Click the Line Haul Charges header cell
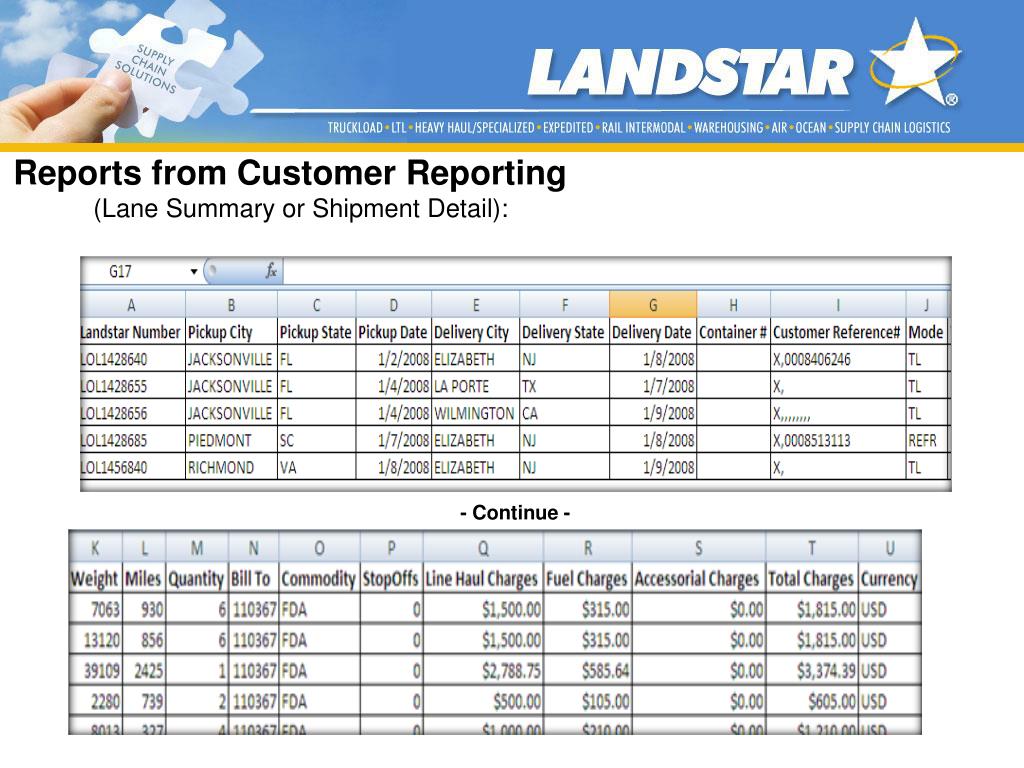This screenshot has width=1024, height=768. click(x=483, y=579)
